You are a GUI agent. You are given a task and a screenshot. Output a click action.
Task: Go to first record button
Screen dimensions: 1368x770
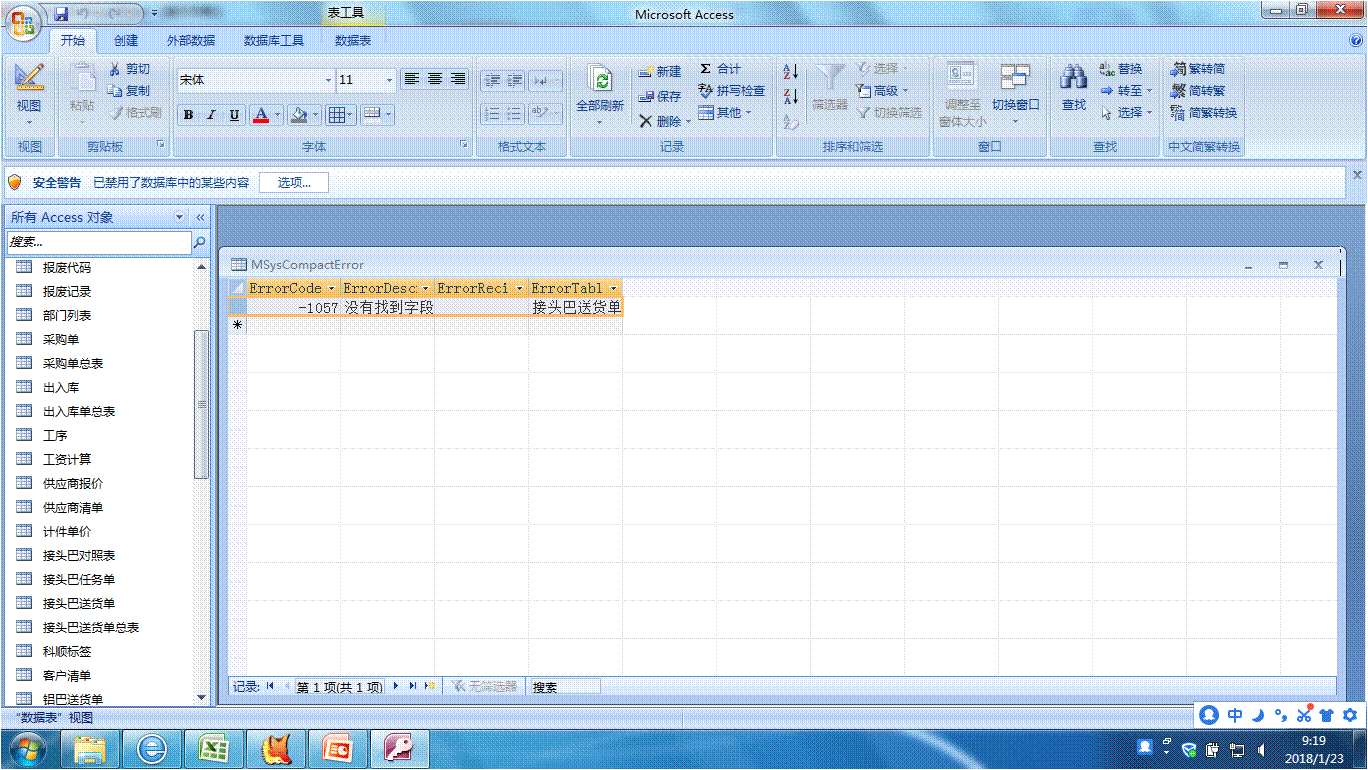pyautogui.click(x=270, y=686)
